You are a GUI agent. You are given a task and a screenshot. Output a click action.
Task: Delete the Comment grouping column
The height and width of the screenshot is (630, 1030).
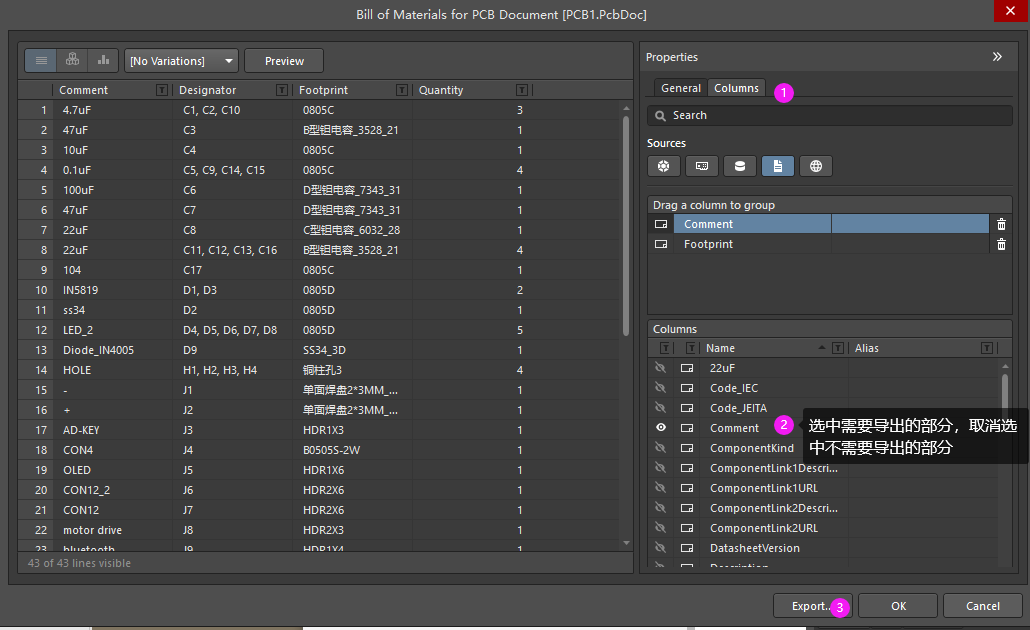[x=1001, y=225]
